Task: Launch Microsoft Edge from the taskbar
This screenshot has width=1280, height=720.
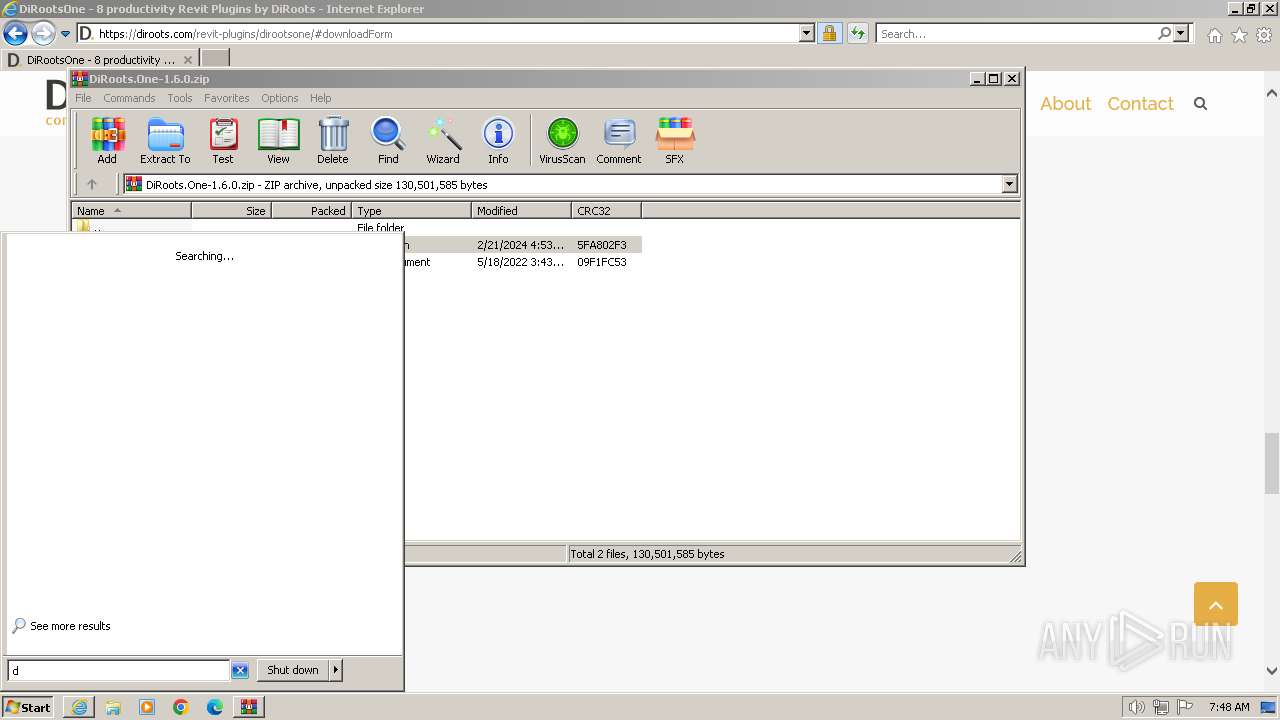Action: click(x=215, y=707)
